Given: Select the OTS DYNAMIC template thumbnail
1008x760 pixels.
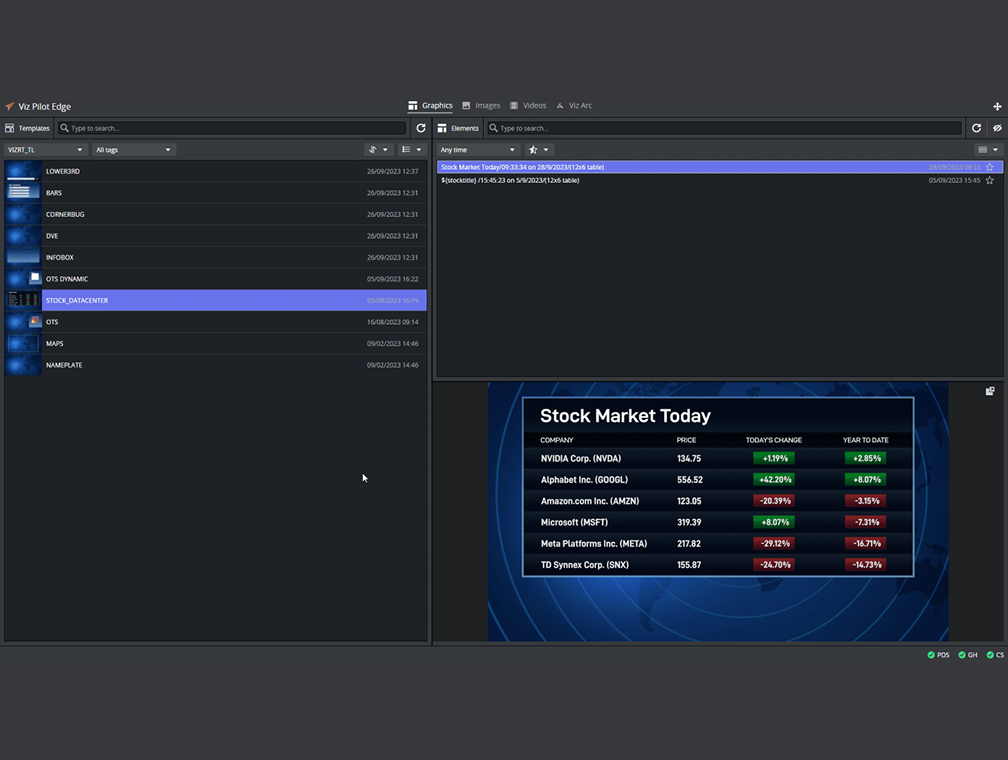Looking at the screenshot, I should pos(23,279).
